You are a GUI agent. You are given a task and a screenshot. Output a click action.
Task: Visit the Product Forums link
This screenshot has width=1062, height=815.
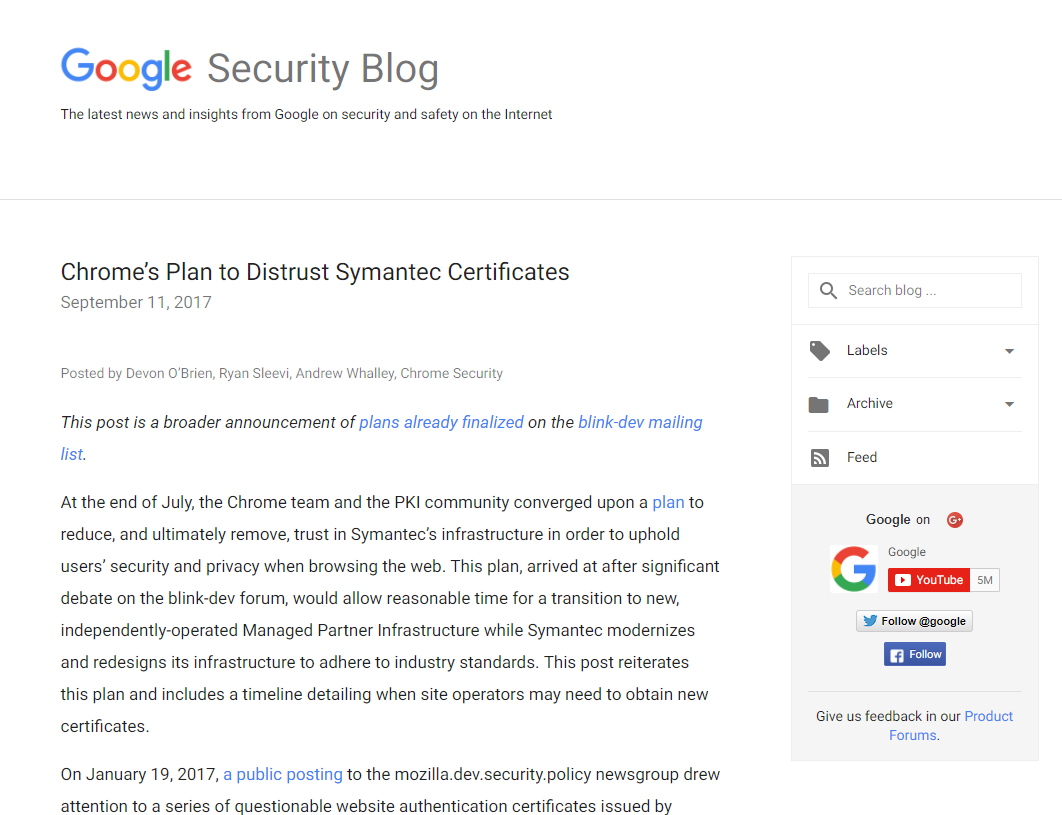pos(988,717)
